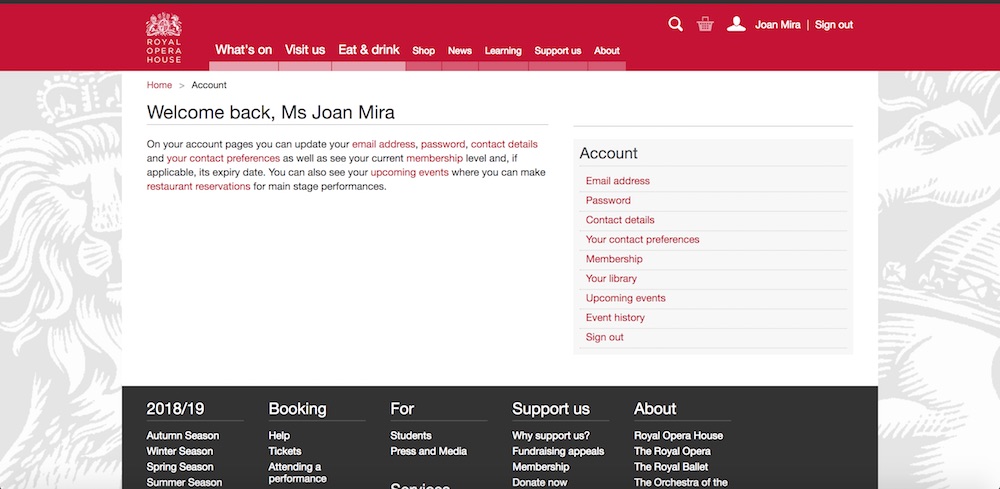Open Royal Opera House footer link

679,435
